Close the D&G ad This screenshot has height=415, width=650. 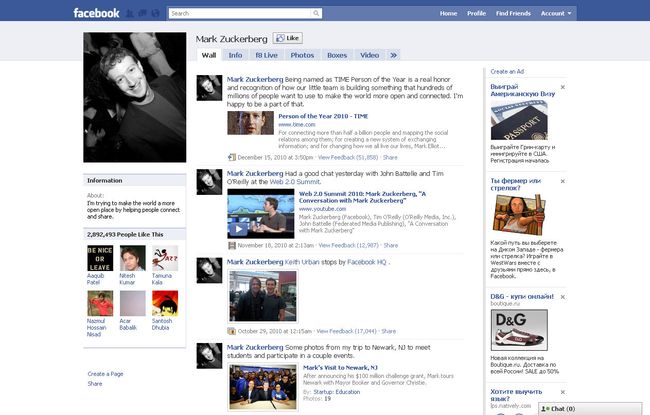(563, 297)
